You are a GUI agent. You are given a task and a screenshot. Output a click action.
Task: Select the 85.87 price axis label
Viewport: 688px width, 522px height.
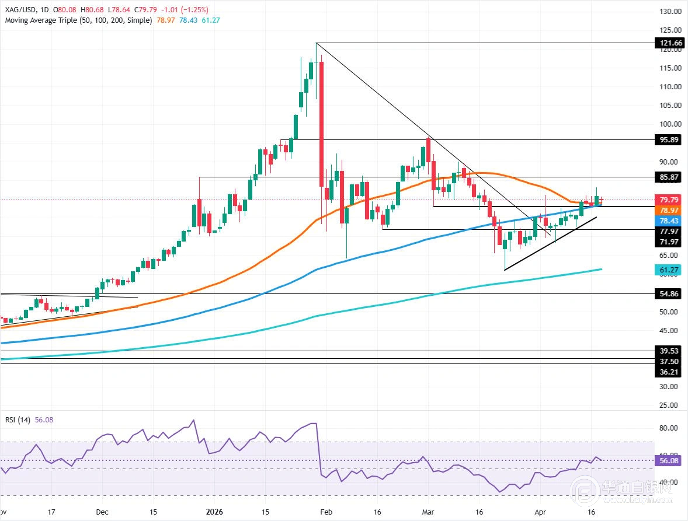[x=669, y=177]
